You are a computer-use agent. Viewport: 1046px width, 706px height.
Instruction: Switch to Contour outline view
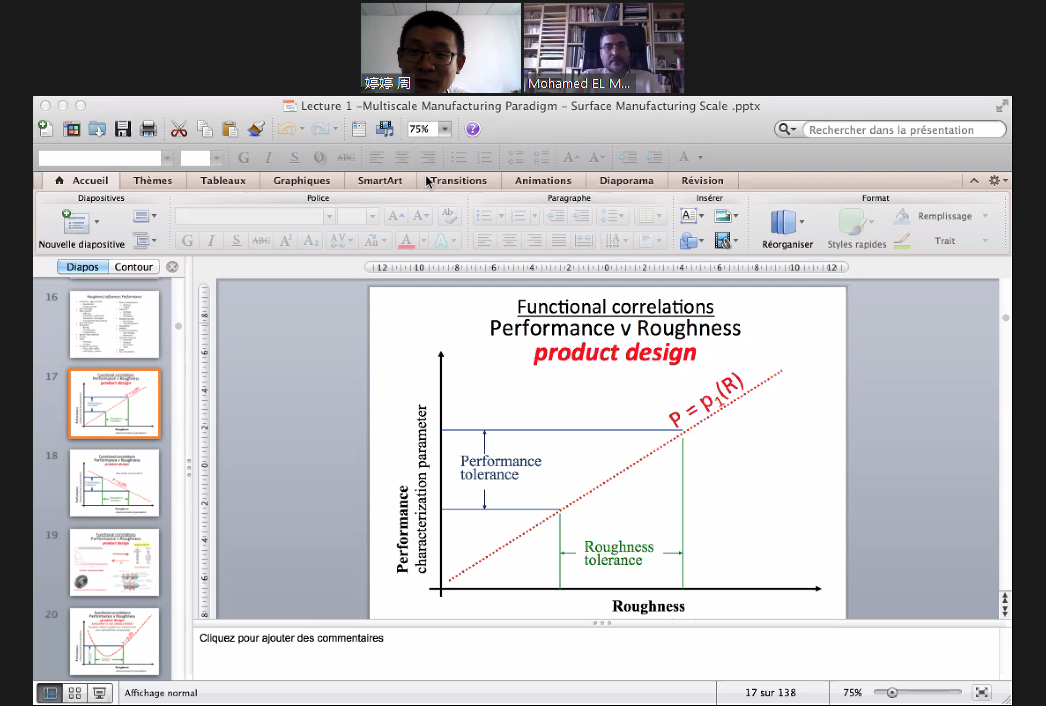[x=134, y=267]
